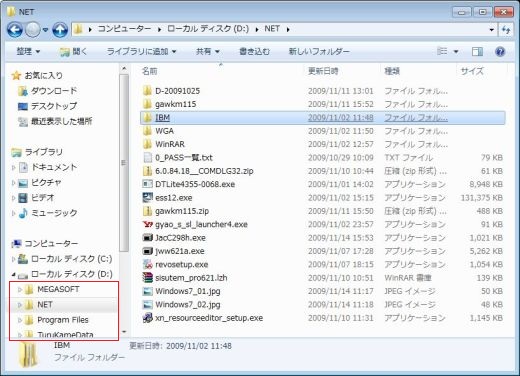Click the change view icon
This screenshot has width=520, height=376.
pyautogui.click(x=442, y=51)
